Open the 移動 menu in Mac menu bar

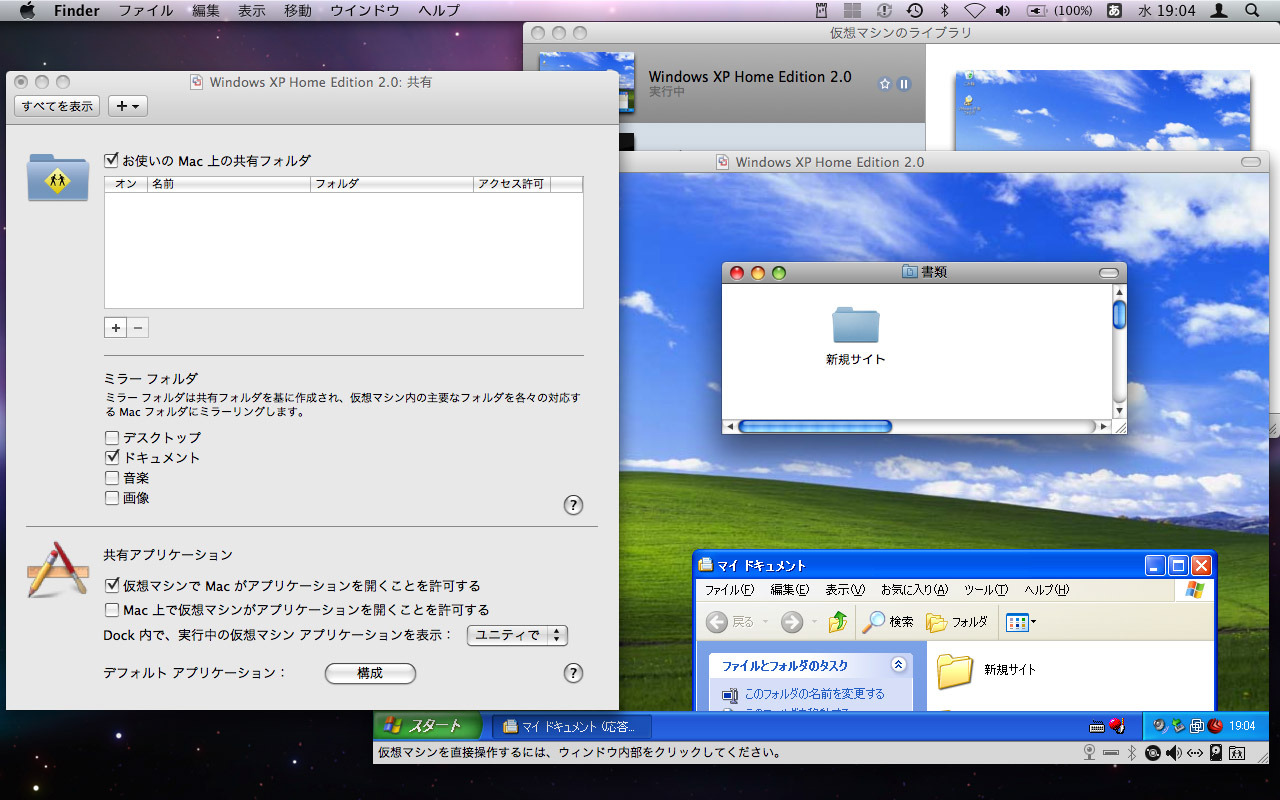pos(298,10)
